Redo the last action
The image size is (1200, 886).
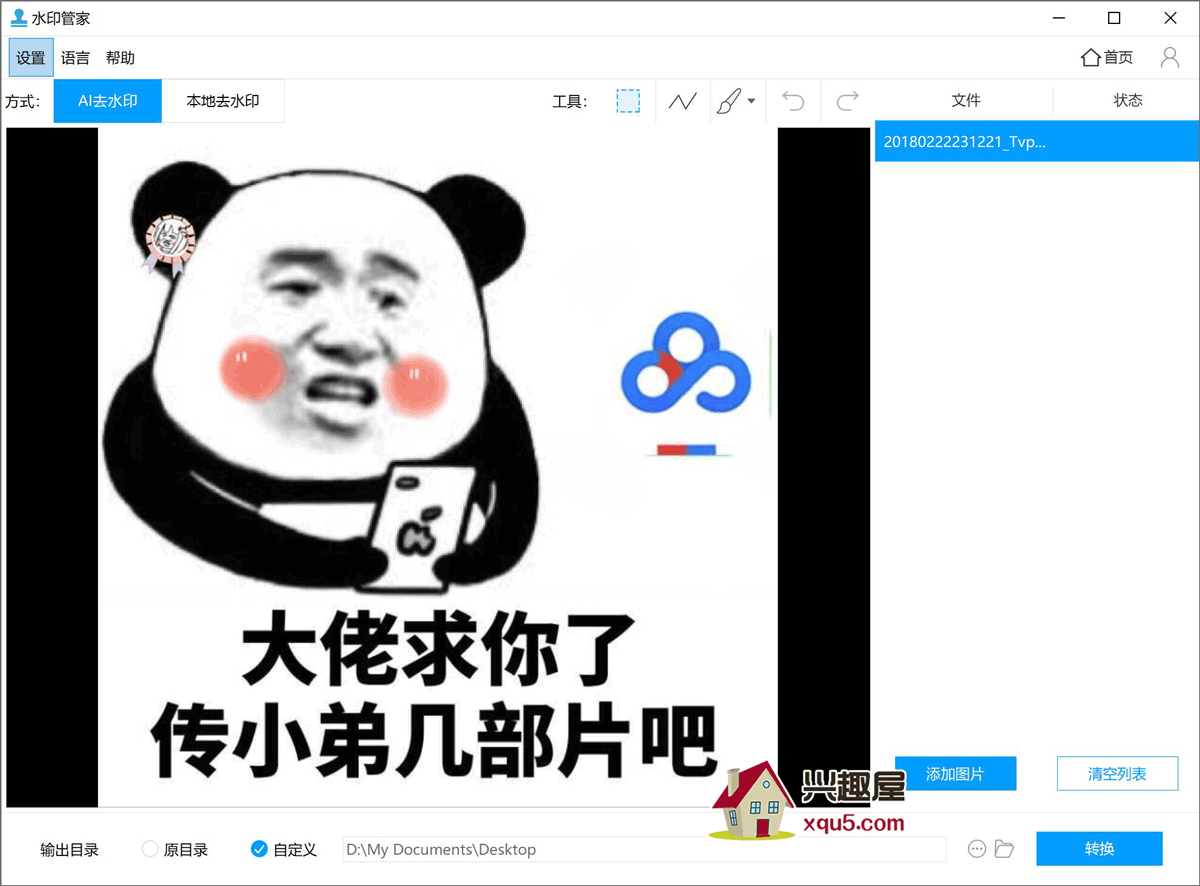848,101
